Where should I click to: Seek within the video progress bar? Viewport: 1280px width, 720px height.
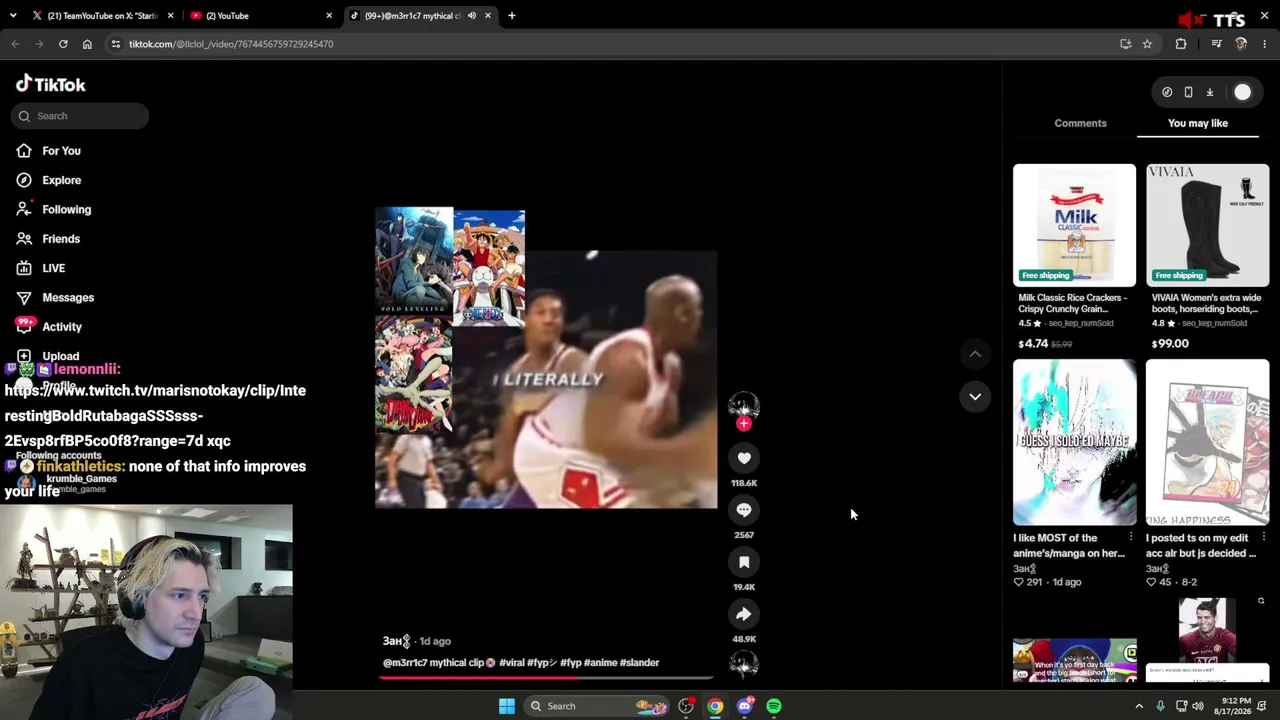(546, 677)
